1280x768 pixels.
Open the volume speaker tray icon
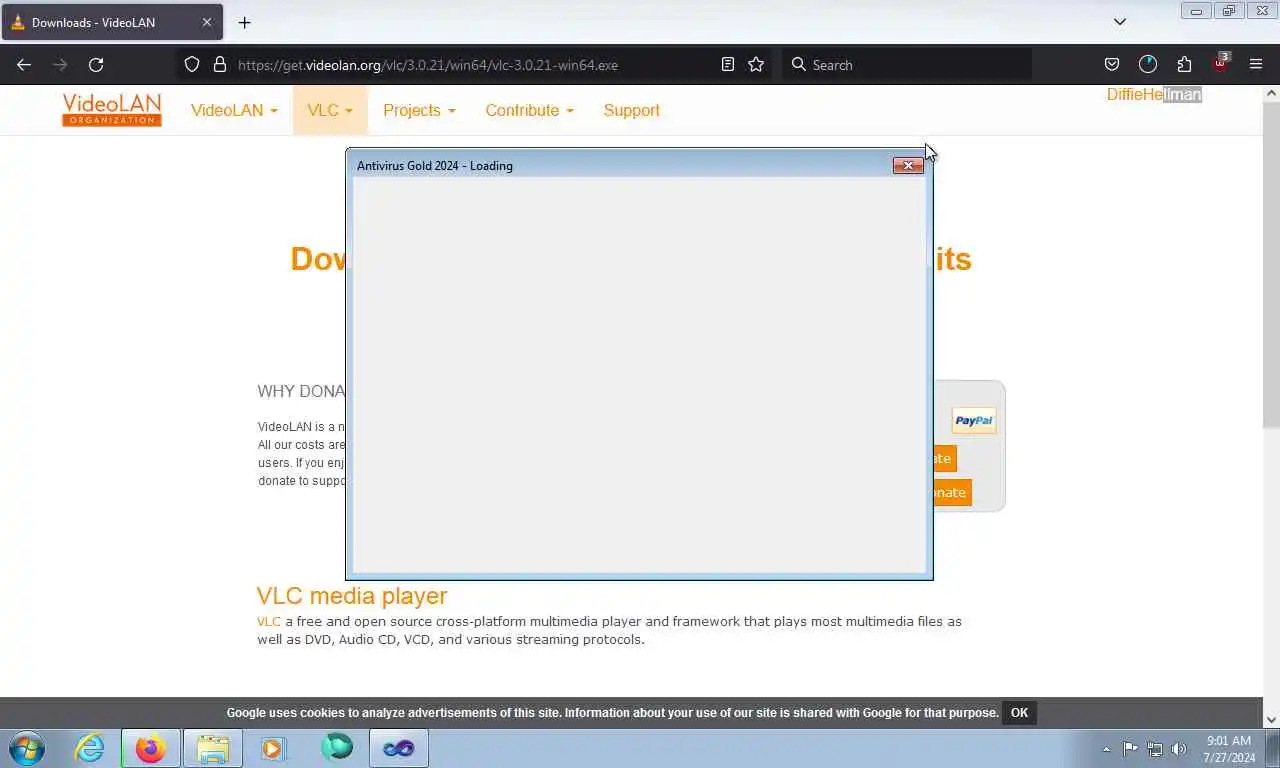1179,749
